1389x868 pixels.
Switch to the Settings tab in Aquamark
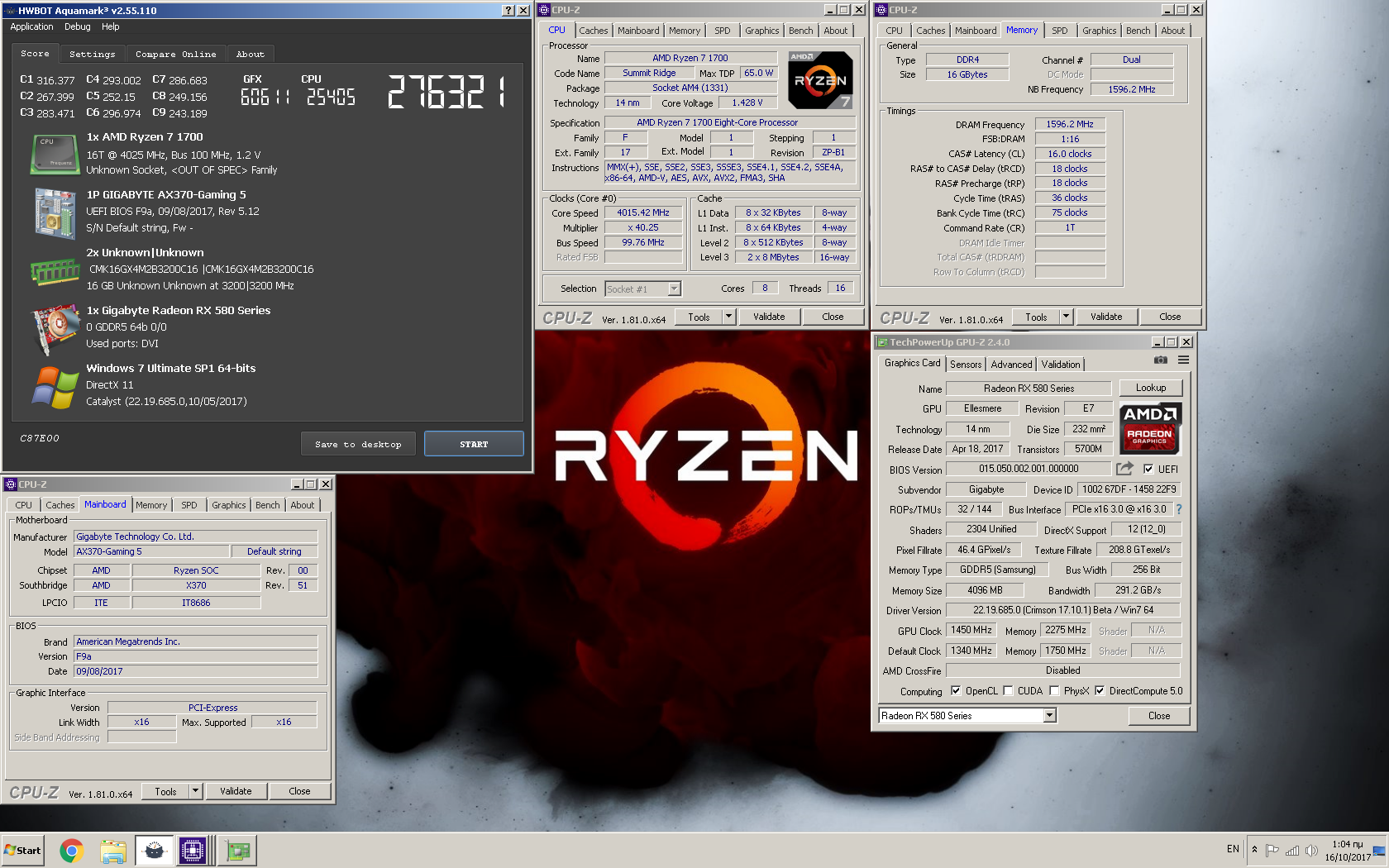(93, 54)
